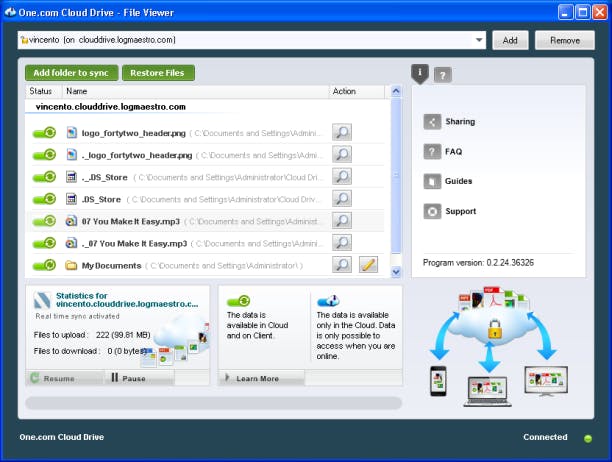
Task: Click the blue cloud-only legend icon
Action: (328, 300)
